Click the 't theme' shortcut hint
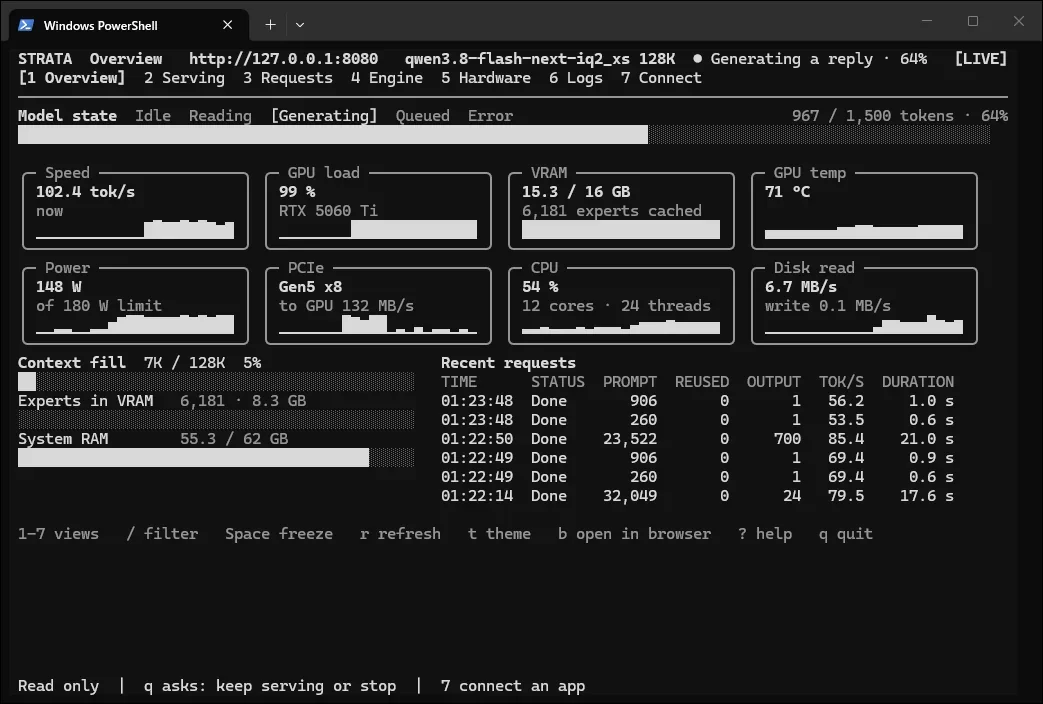1043x704 pixels. tap(499, 534)
